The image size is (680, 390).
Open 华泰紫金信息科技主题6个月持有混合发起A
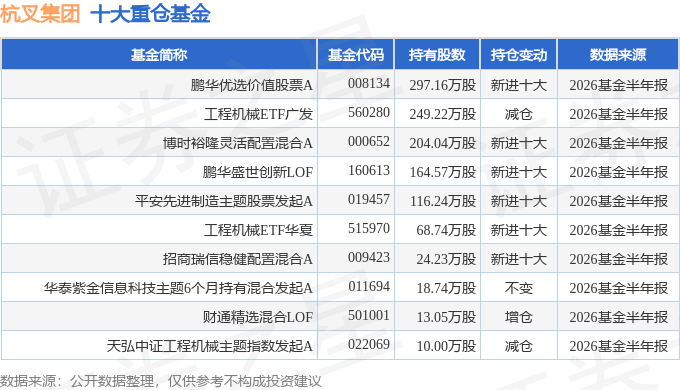point(178,288)
